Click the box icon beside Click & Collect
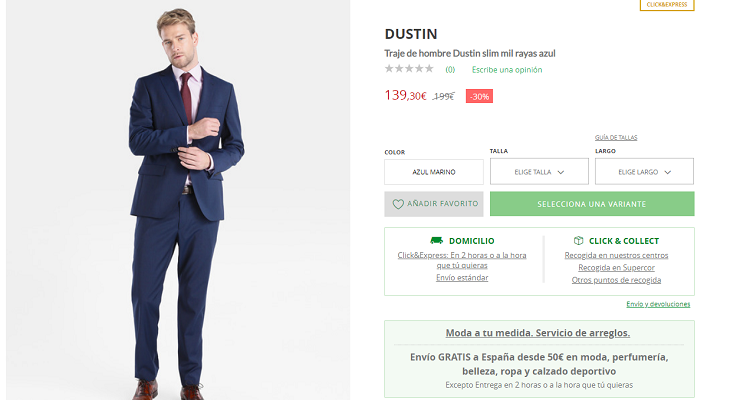The image size is (750, 400). click(578, 241)
